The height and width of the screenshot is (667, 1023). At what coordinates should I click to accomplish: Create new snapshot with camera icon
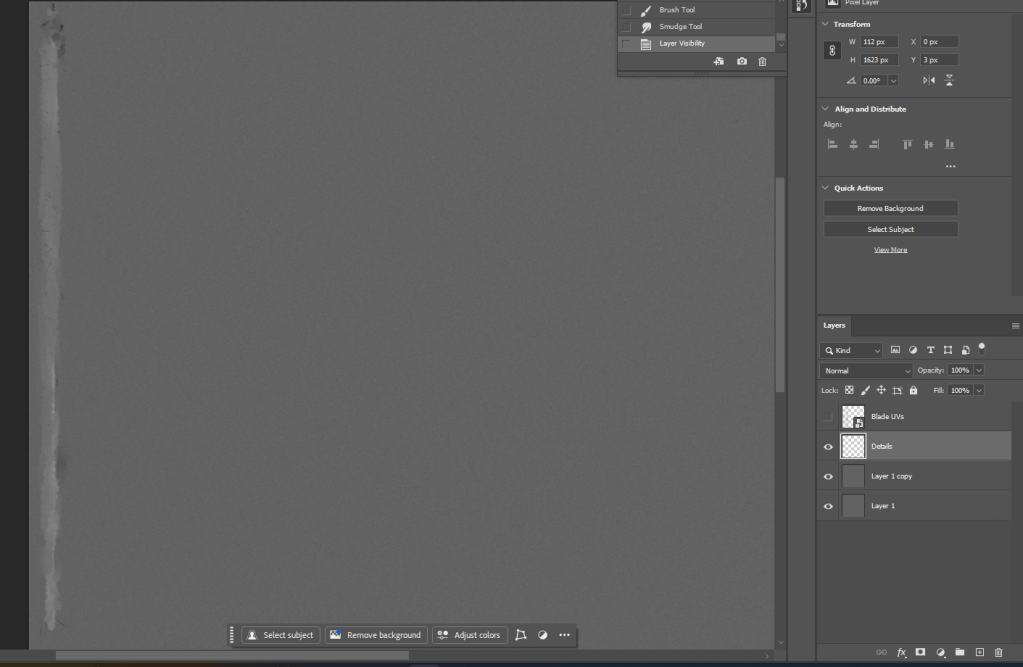tap(741, 62)
